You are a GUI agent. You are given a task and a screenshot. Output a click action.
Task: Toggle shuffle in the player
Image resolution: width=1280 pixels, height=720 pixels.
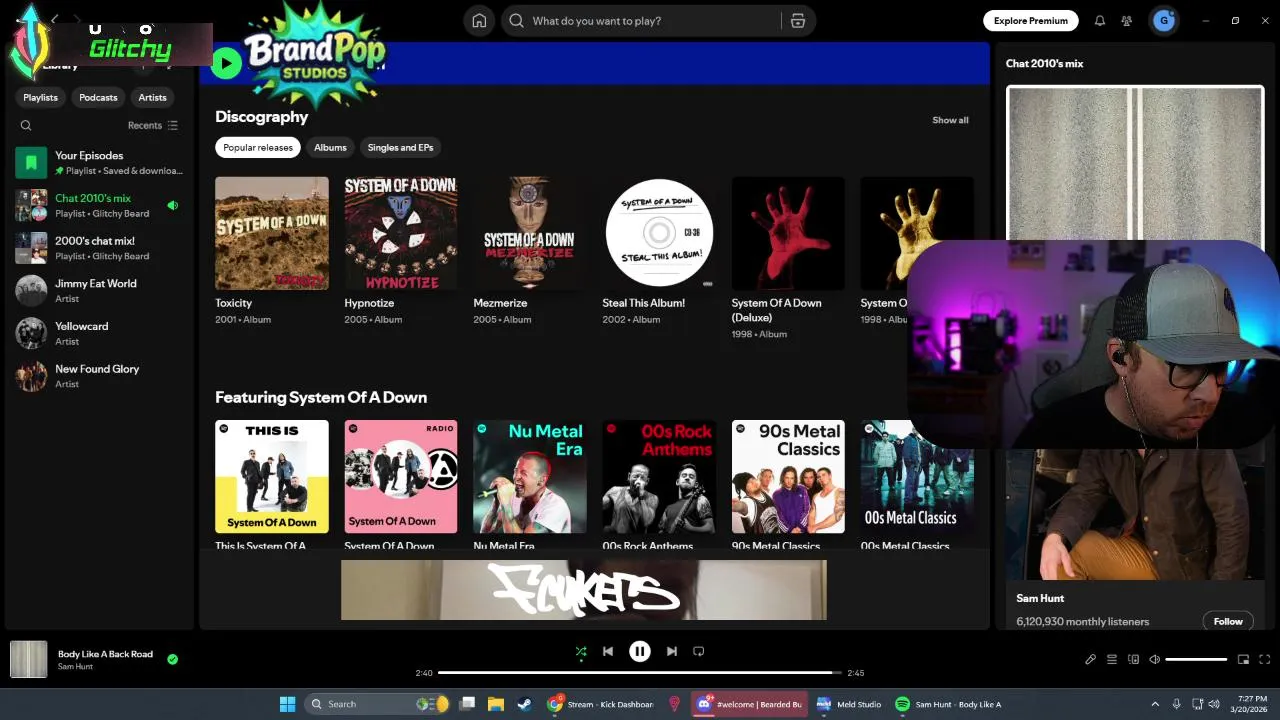click(581, 651)
